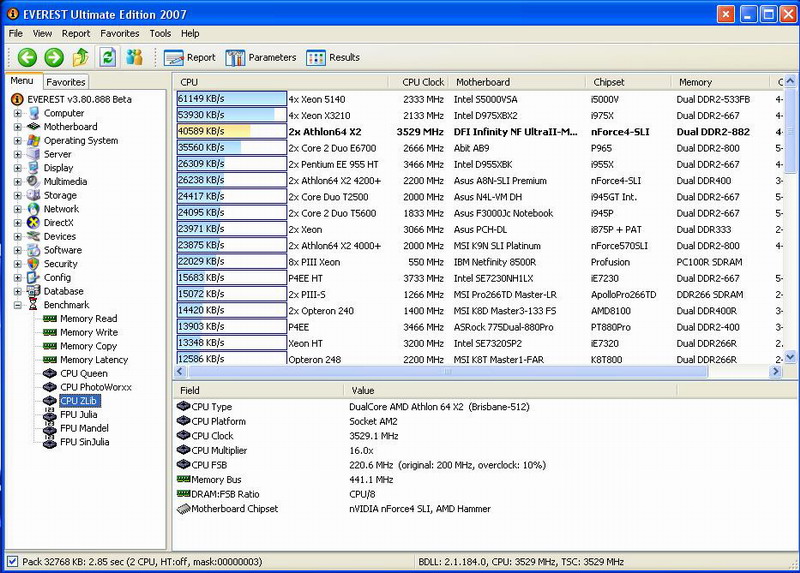
Task: Open benchmark Results
Action: click(x=333, y=58)
